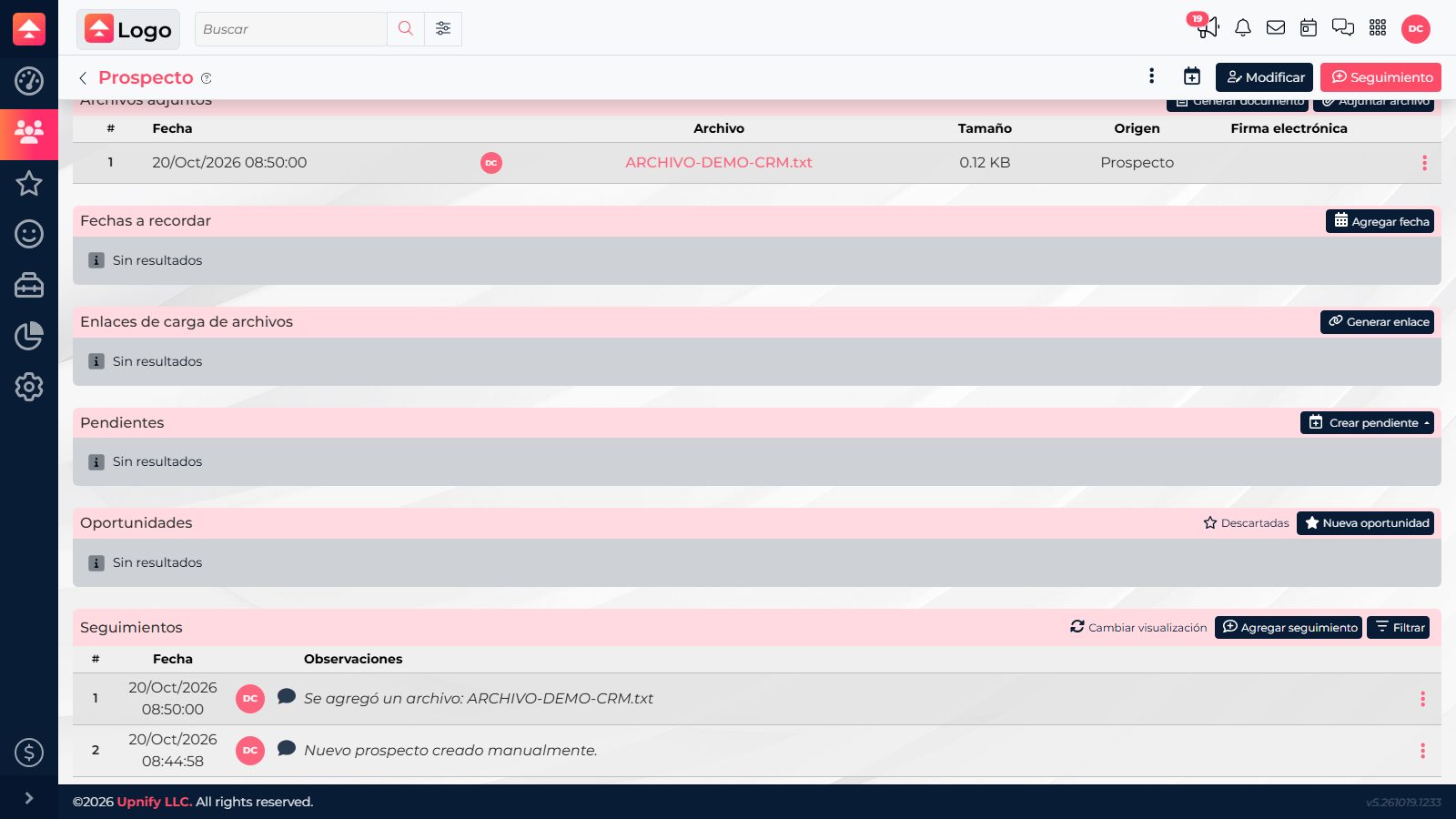Image resolution: width=1456 pixels, height=819 pixels.
Task: Open the dollar sign billing icon
Action: click(x=29, y=753)
